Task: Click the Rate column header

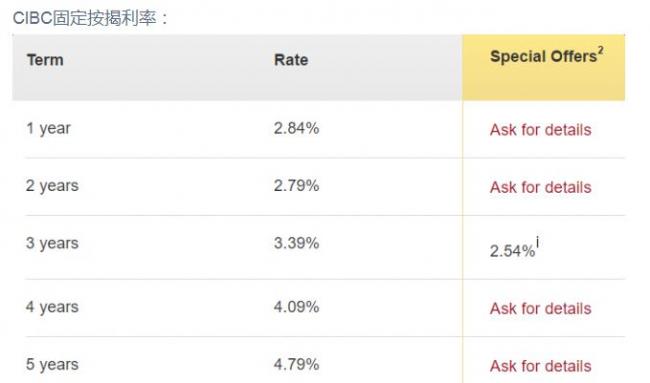Action: (291, 60)
